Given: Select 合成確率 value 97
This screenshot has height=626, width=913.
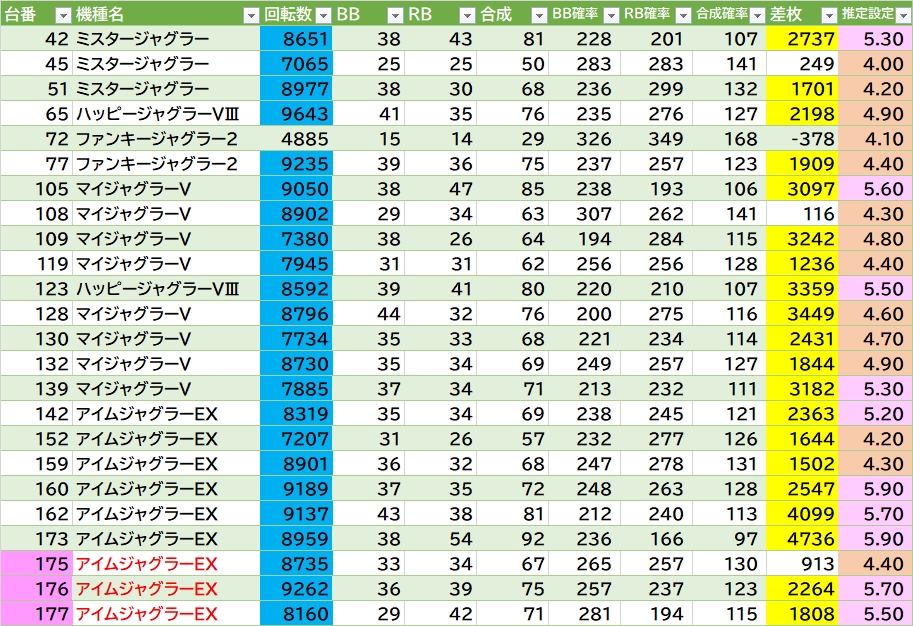Looking at the screenshot, I should pyautogui.click(x=729, y=539).
